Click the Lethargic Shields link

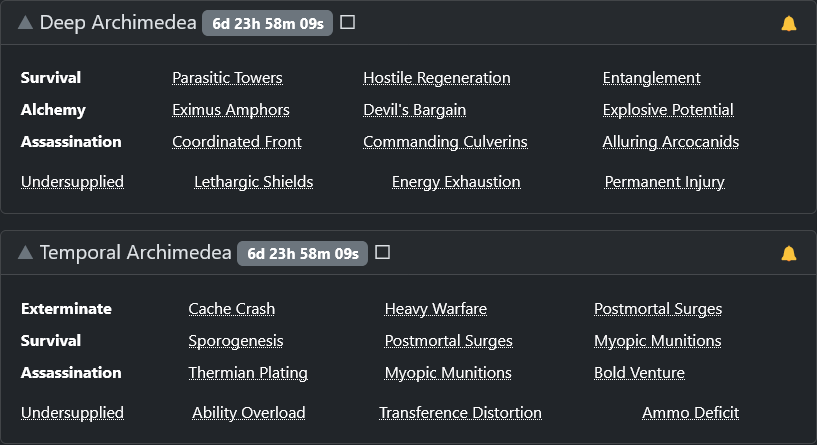[253, 182]
